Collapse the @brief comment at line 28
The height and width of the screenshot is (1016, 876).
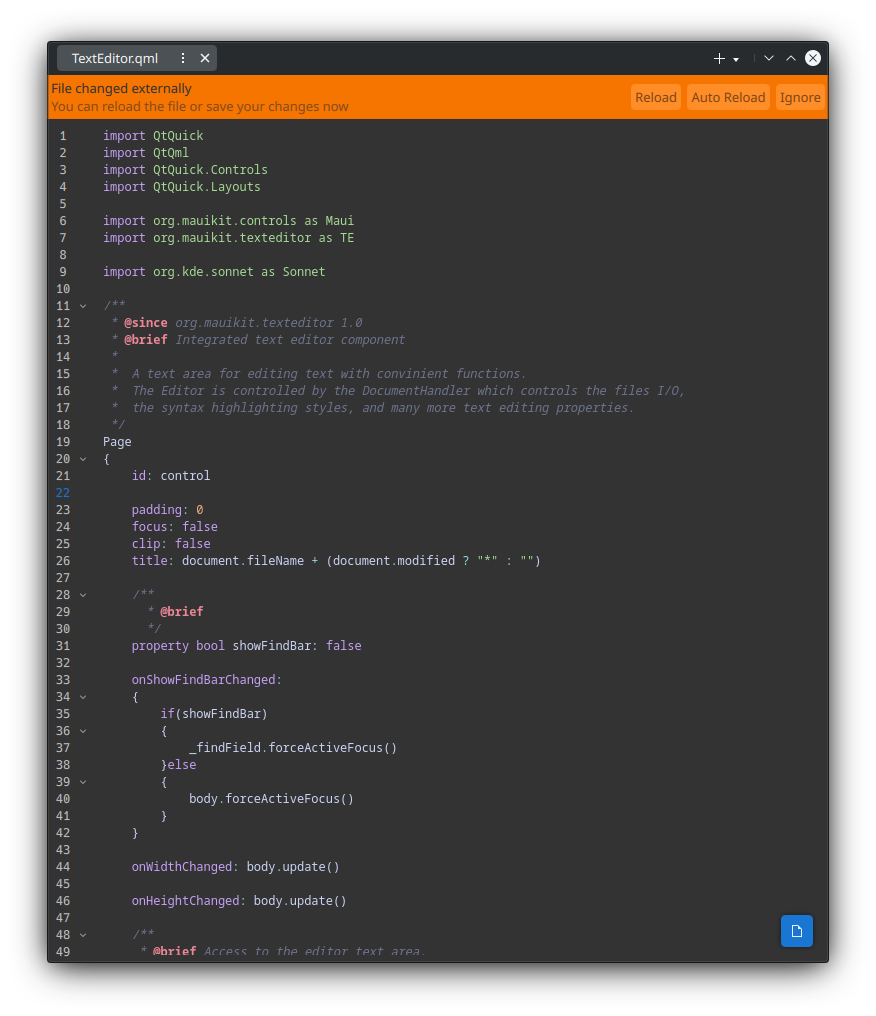click(83, 595)
